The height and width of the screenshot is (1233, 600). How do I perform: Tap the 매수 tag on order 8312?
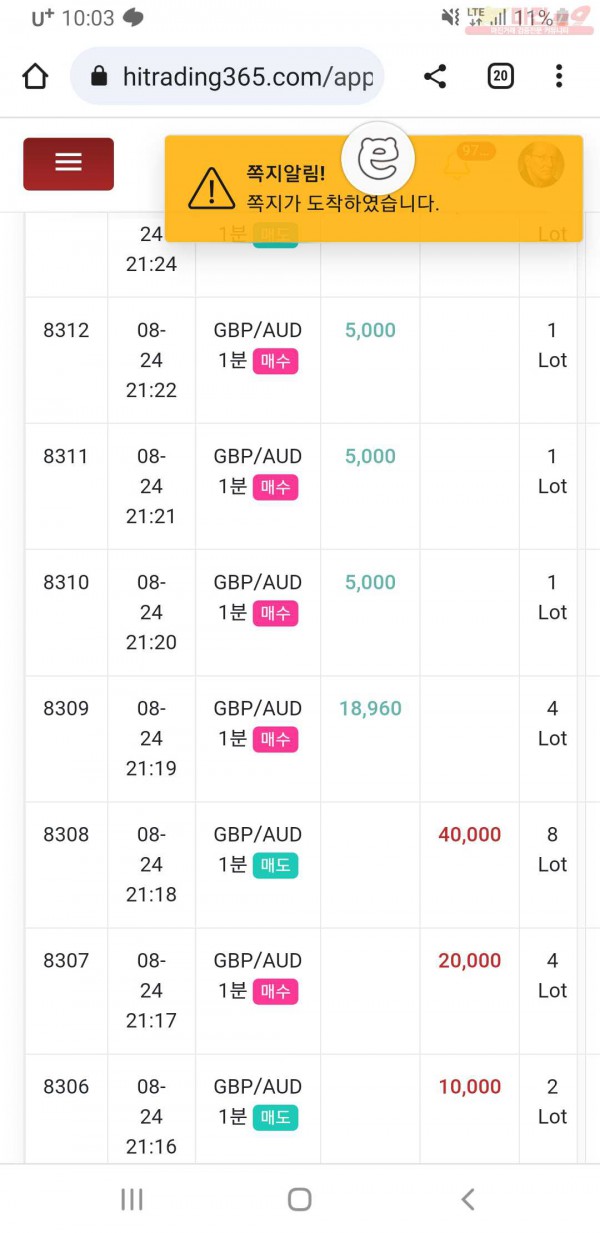coord(275,361)
